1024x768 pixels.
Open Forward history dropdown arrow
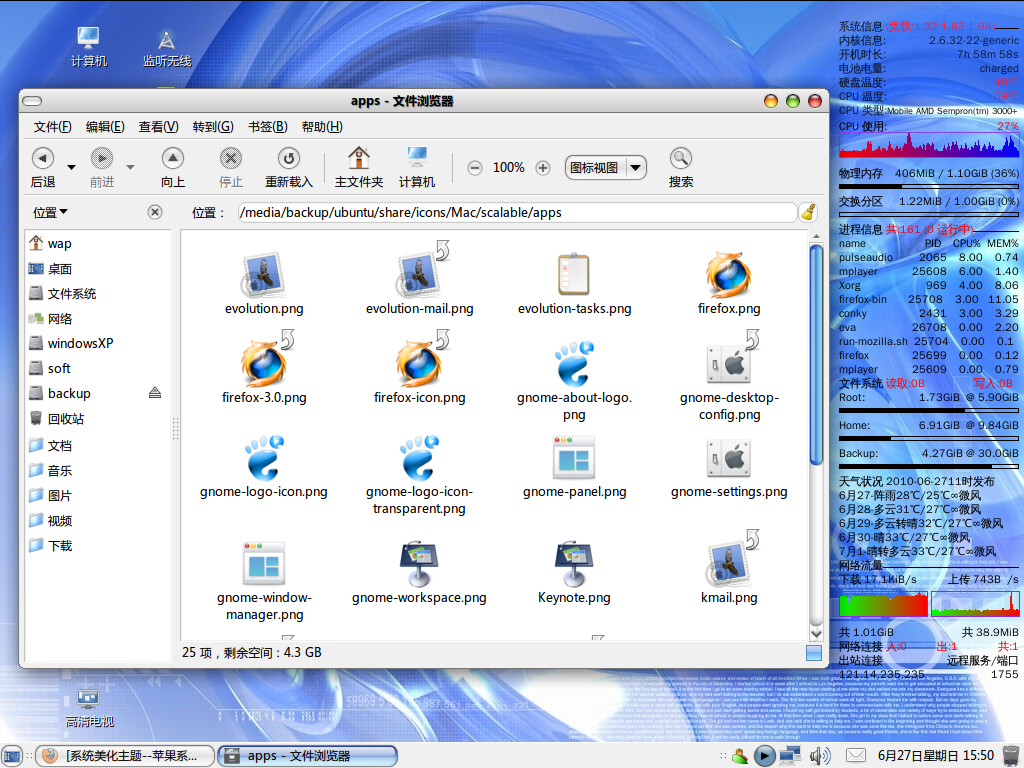pyautogui.click(x=131, y=167)
